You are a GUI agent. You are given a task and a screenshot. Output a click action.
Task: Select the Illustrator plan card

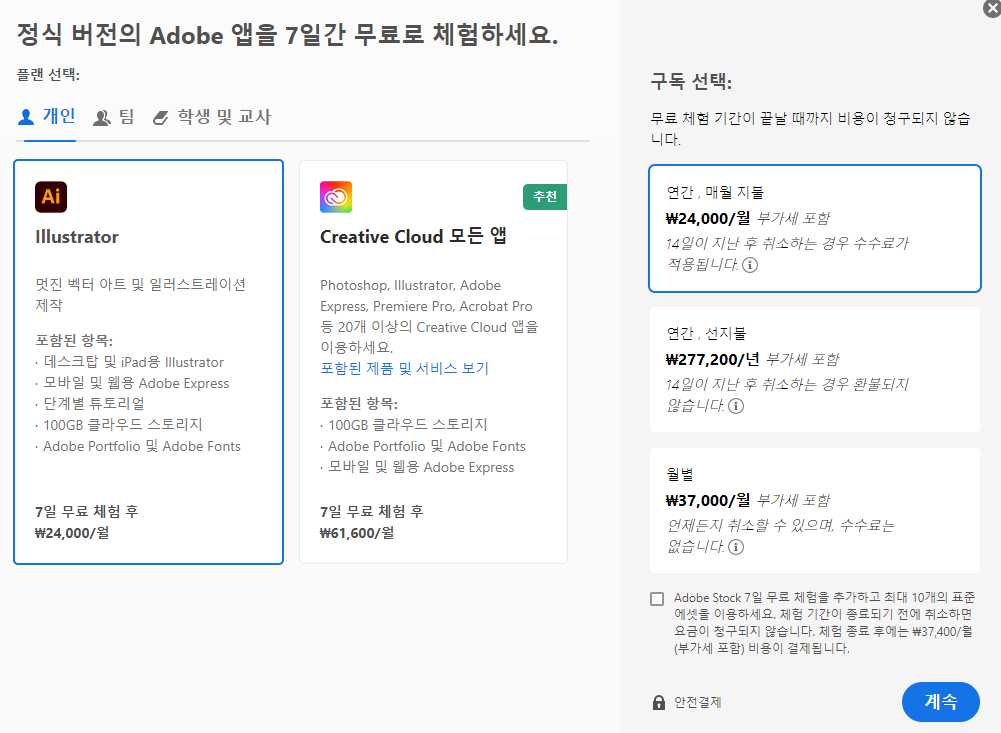coord(149,362)
